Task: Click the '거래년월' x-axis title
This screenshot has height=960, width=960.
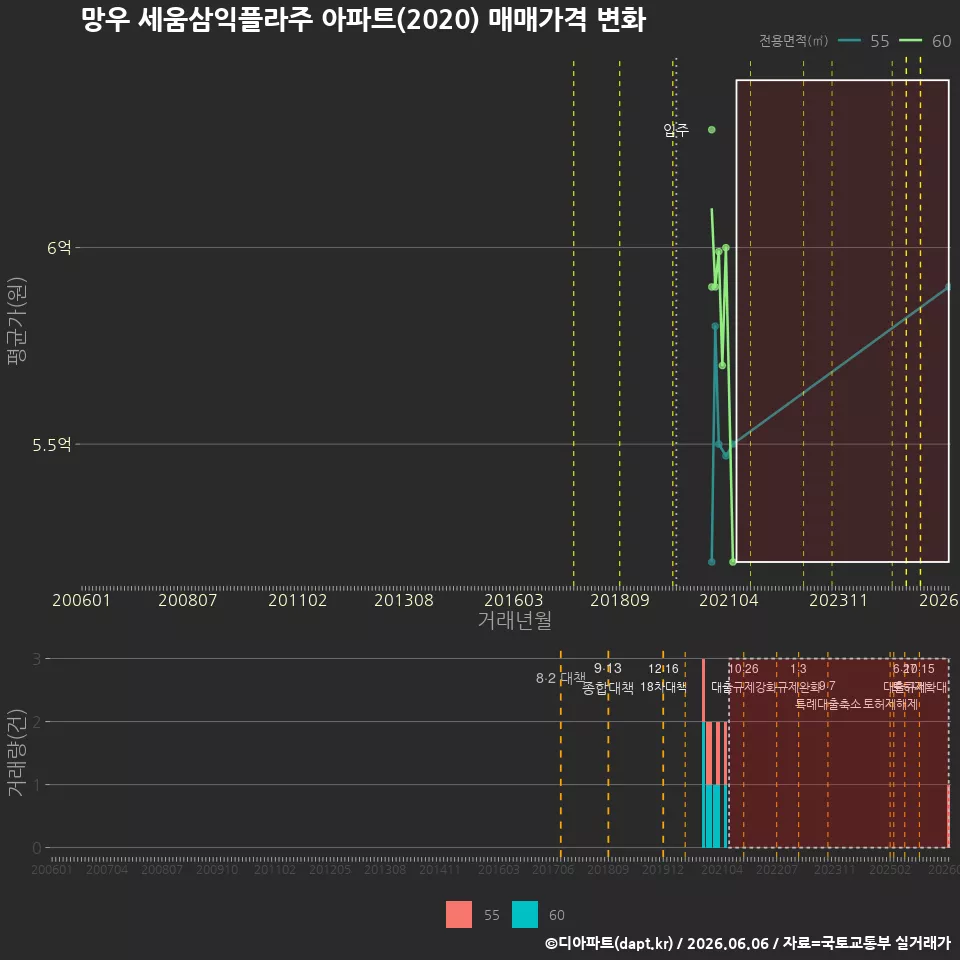Action: pyautogui.click(x=514, y=620)
